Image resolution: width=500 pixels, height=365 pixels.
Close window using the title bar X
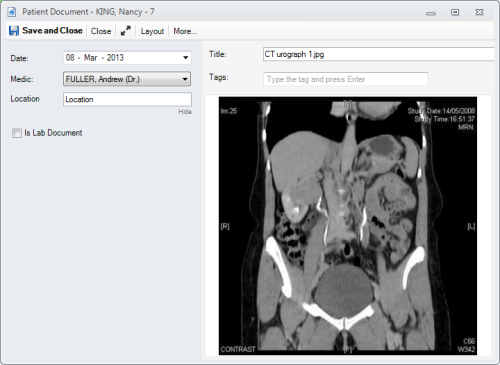[479, 12]
